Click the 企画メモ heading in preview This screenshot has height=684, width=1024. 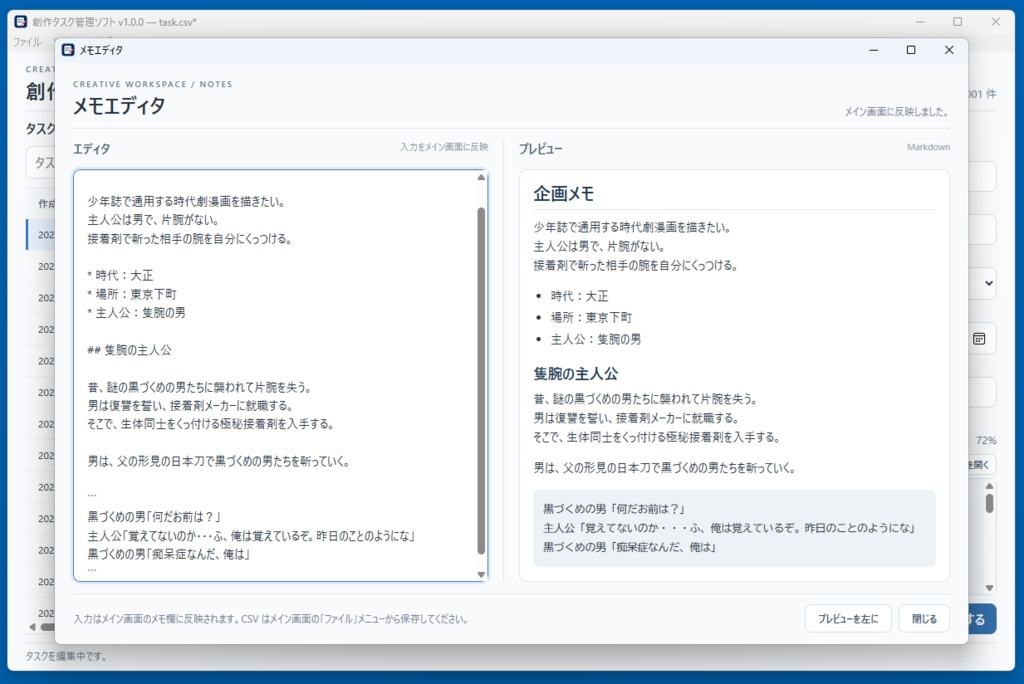point(564,193)
